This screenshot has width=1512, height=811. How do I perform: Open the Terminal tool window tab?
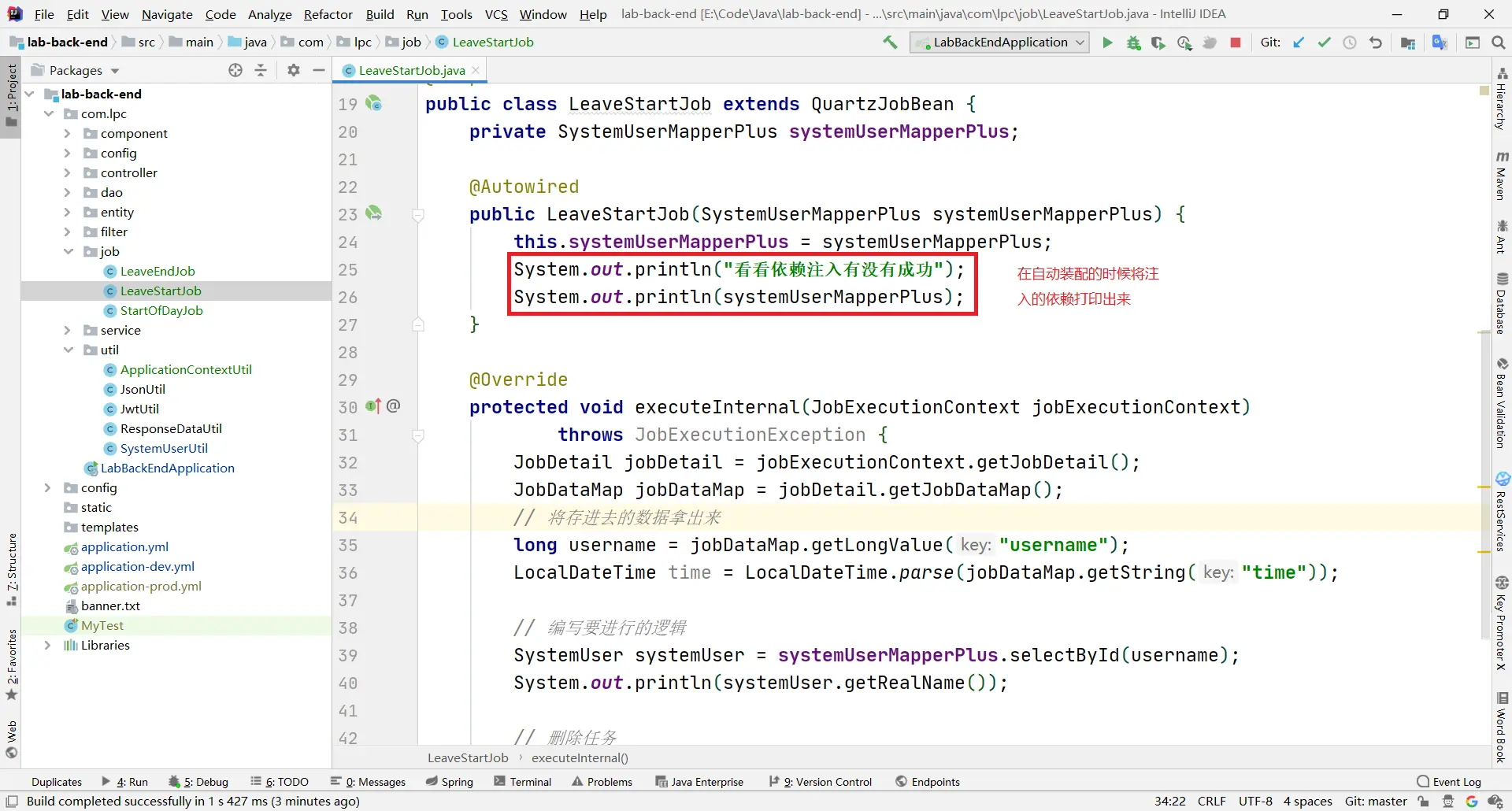[x=523, y=782]
